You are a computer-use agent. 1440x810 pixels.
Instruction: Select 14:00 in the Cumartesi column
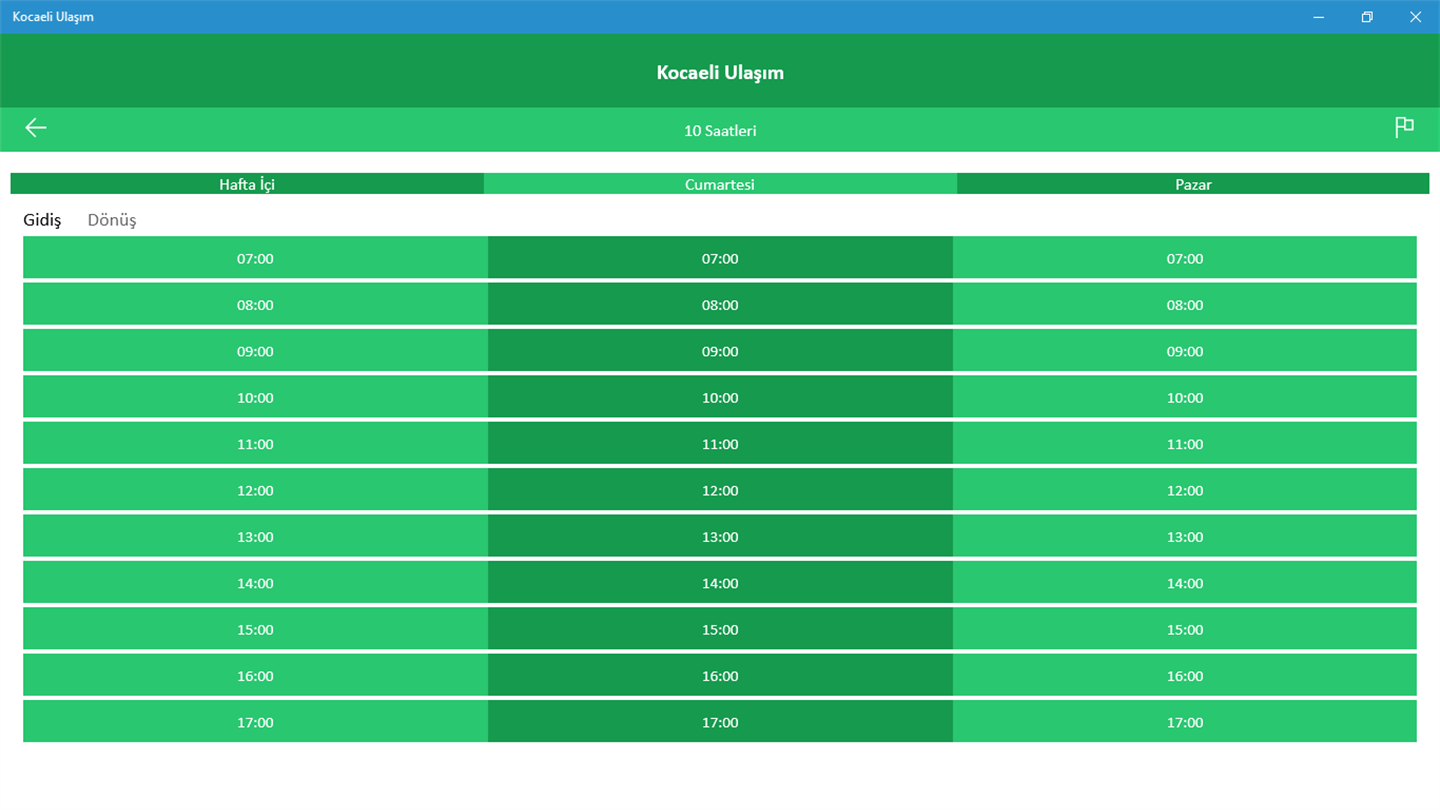[720, 583]
